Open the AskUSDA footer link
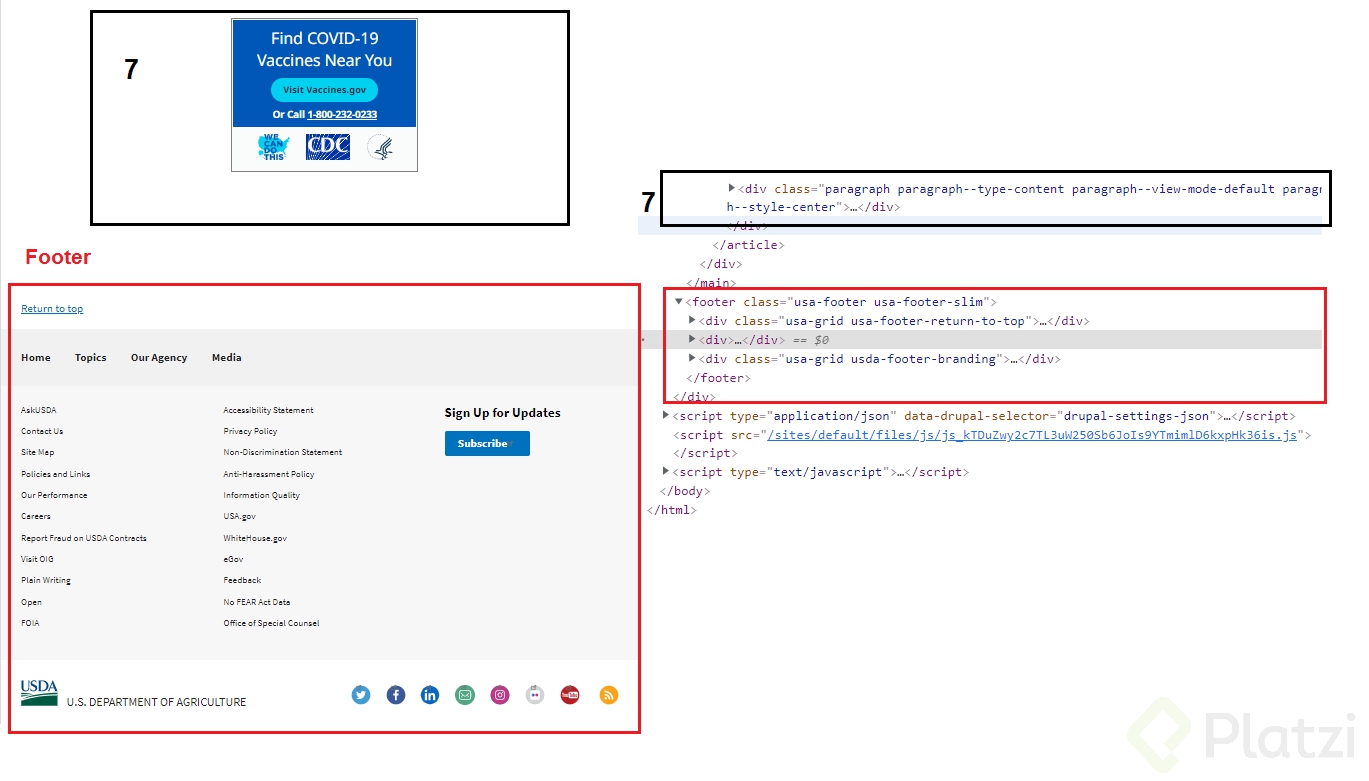This screenshot has height=781, width=1369. click(39, 410)
